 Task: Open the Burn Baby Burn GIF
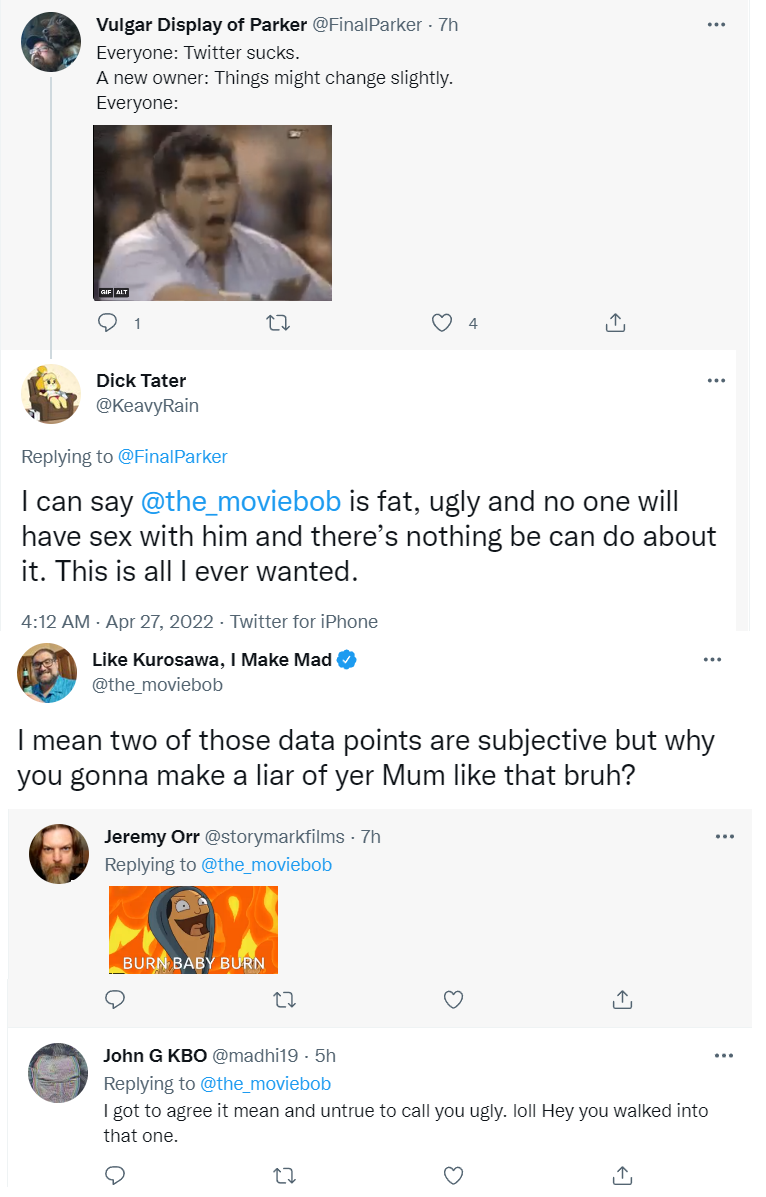click(x=193, y=930)
